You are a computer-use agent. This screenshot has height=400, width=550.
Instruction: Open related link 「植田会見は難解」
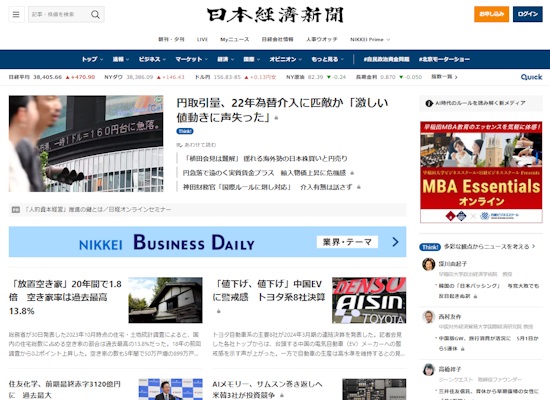coord(266,159)
